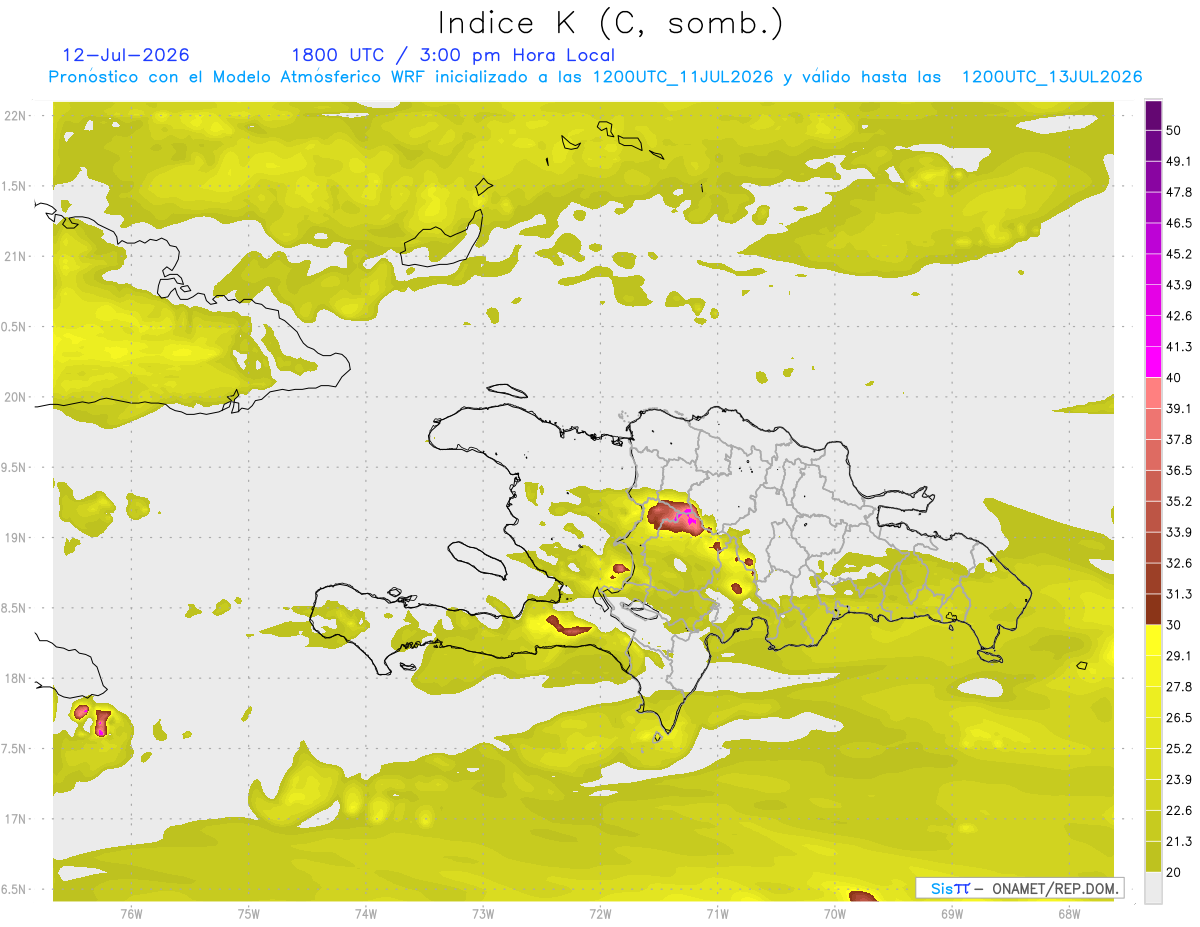Click the dark brown swatch just above 30
This screenshot has width=1200, height=927.
pyautogui.click(x=1154, y=609)
